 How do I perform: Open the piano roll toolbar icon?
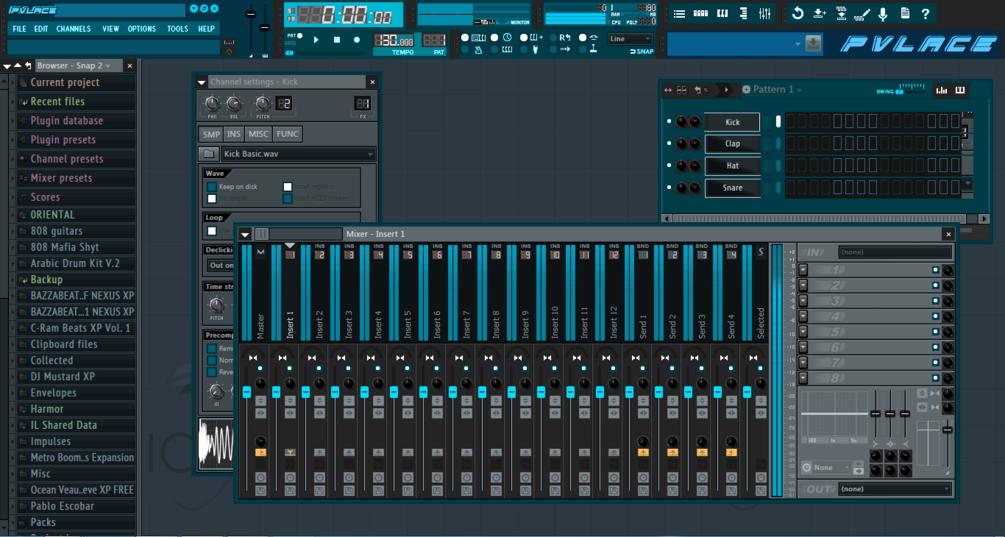point(722,13)
